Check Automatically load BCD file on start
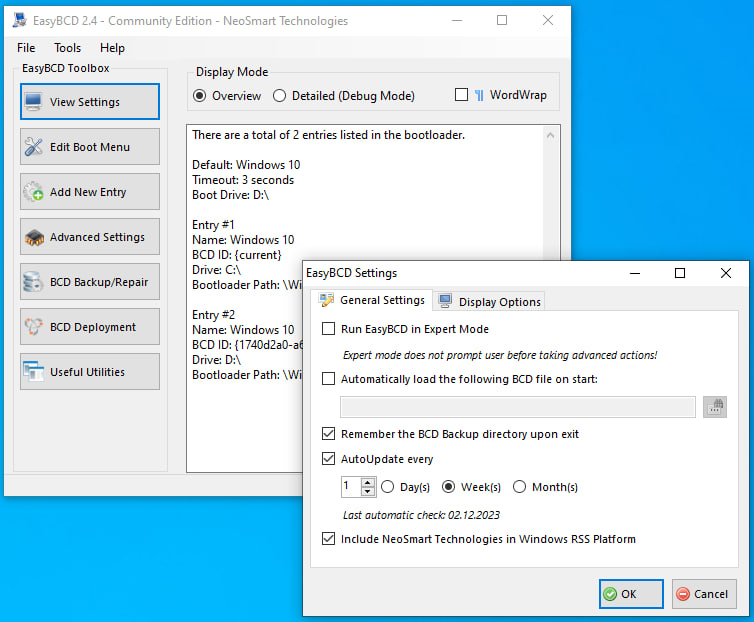 [x=328, y=379]
